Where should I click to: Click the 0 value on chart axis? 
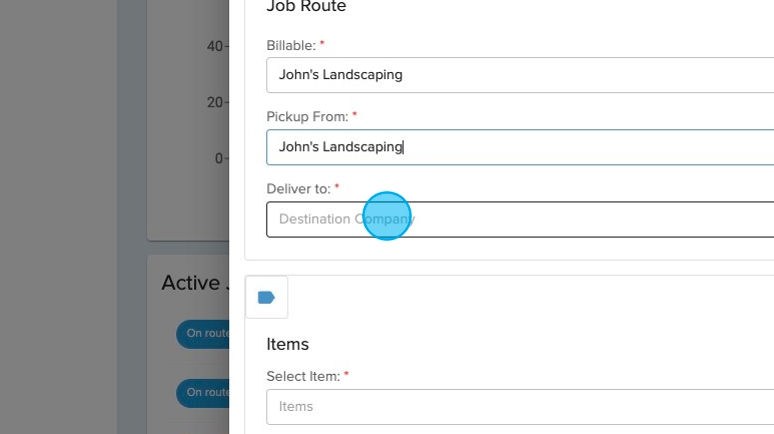(x=219, y=158)
